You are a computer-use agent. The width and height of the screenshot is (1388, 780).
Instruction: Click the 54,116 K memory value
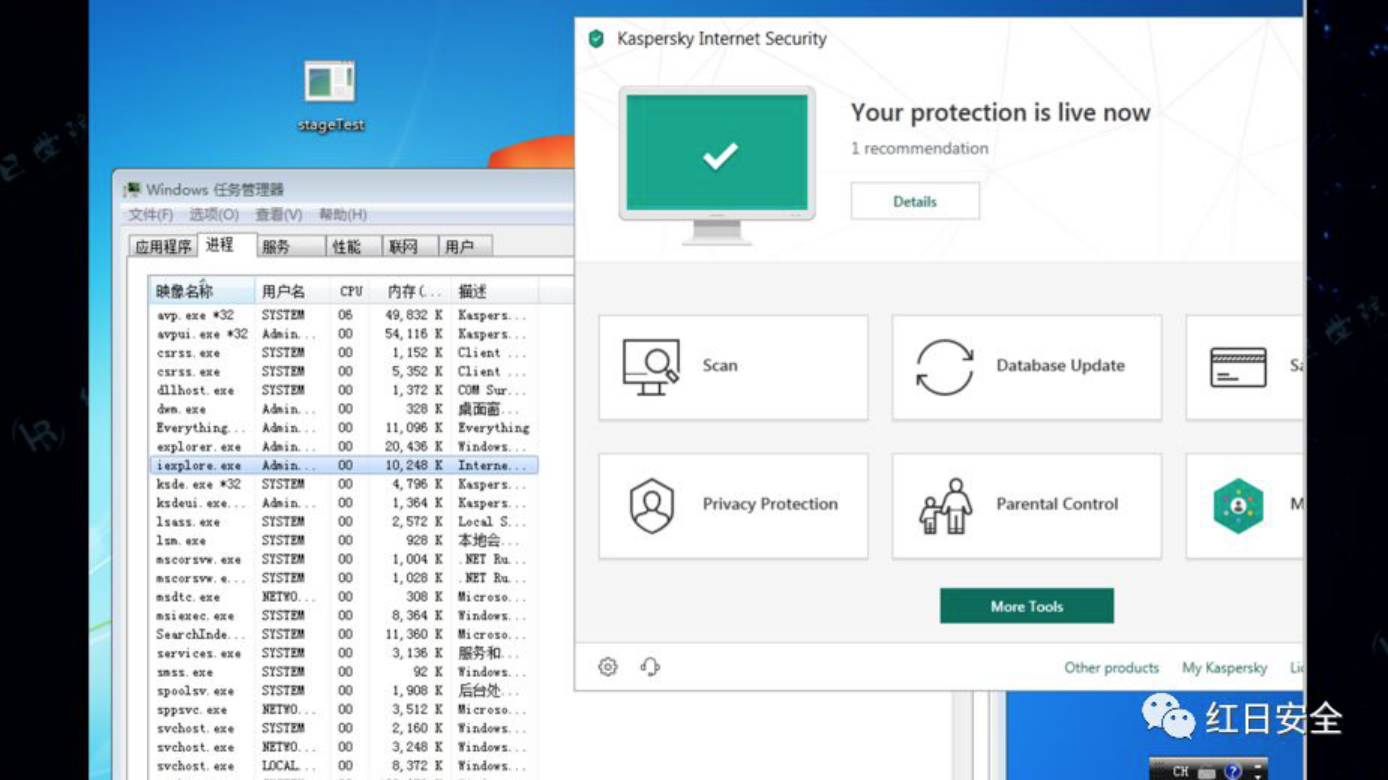click(414, 334)
